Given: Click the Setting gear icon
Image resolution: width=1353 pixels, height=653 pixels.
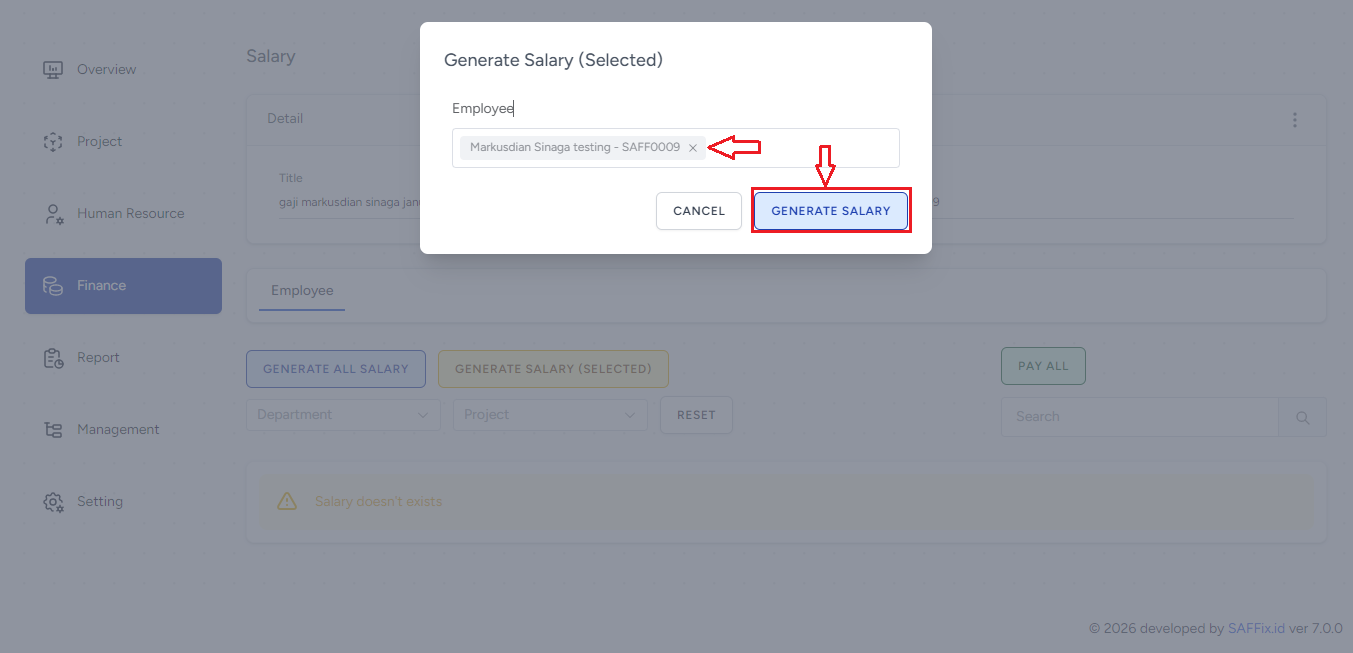Looking at the screenshot, I should pyautogui.click(x=53, y=502).
